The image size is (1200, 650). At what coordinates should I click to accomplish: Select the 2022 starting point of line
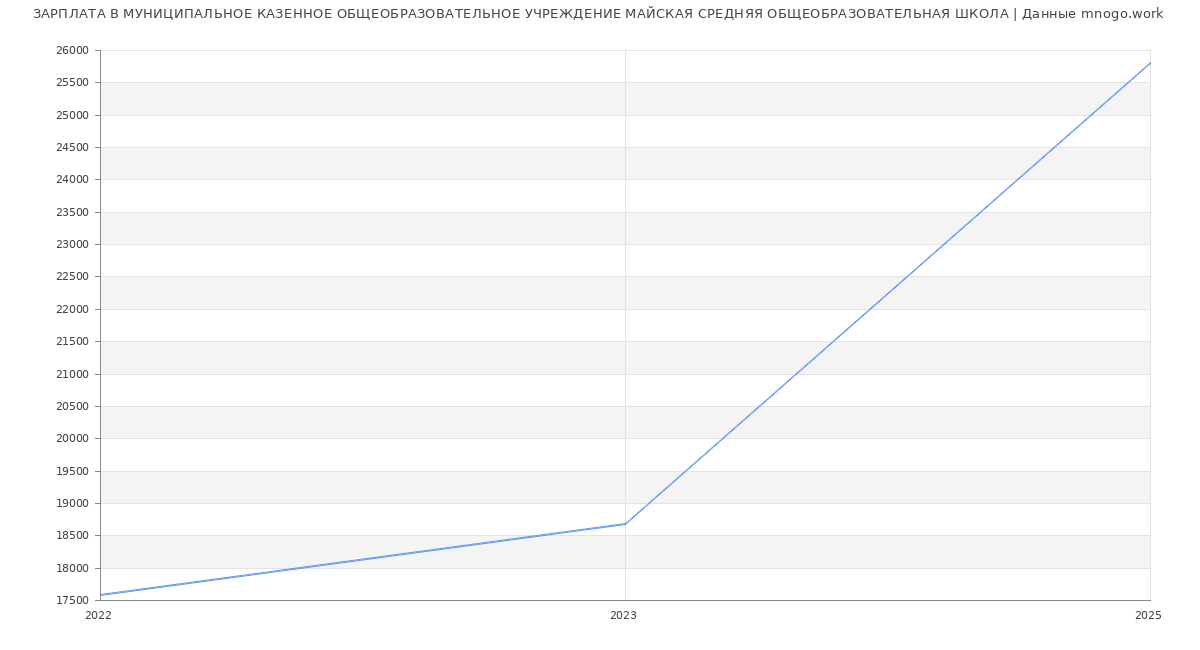pyautogui.click(x=101, y=595)
